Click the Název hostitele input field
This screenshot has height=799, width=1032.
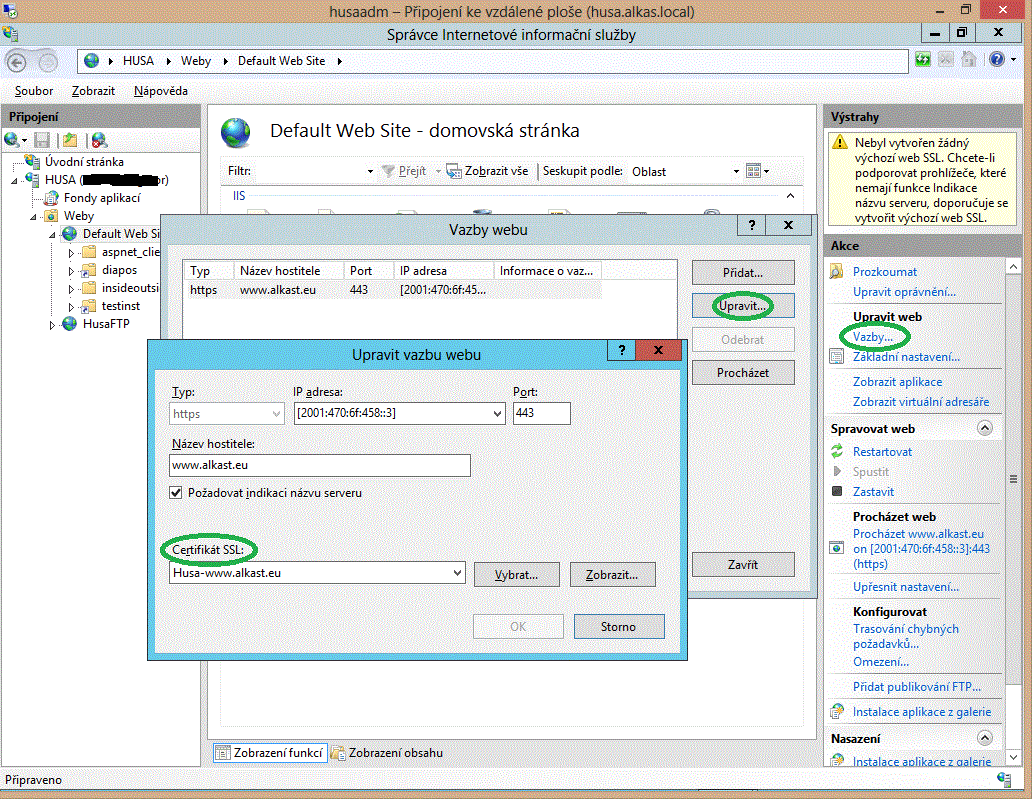pos(320,466)
